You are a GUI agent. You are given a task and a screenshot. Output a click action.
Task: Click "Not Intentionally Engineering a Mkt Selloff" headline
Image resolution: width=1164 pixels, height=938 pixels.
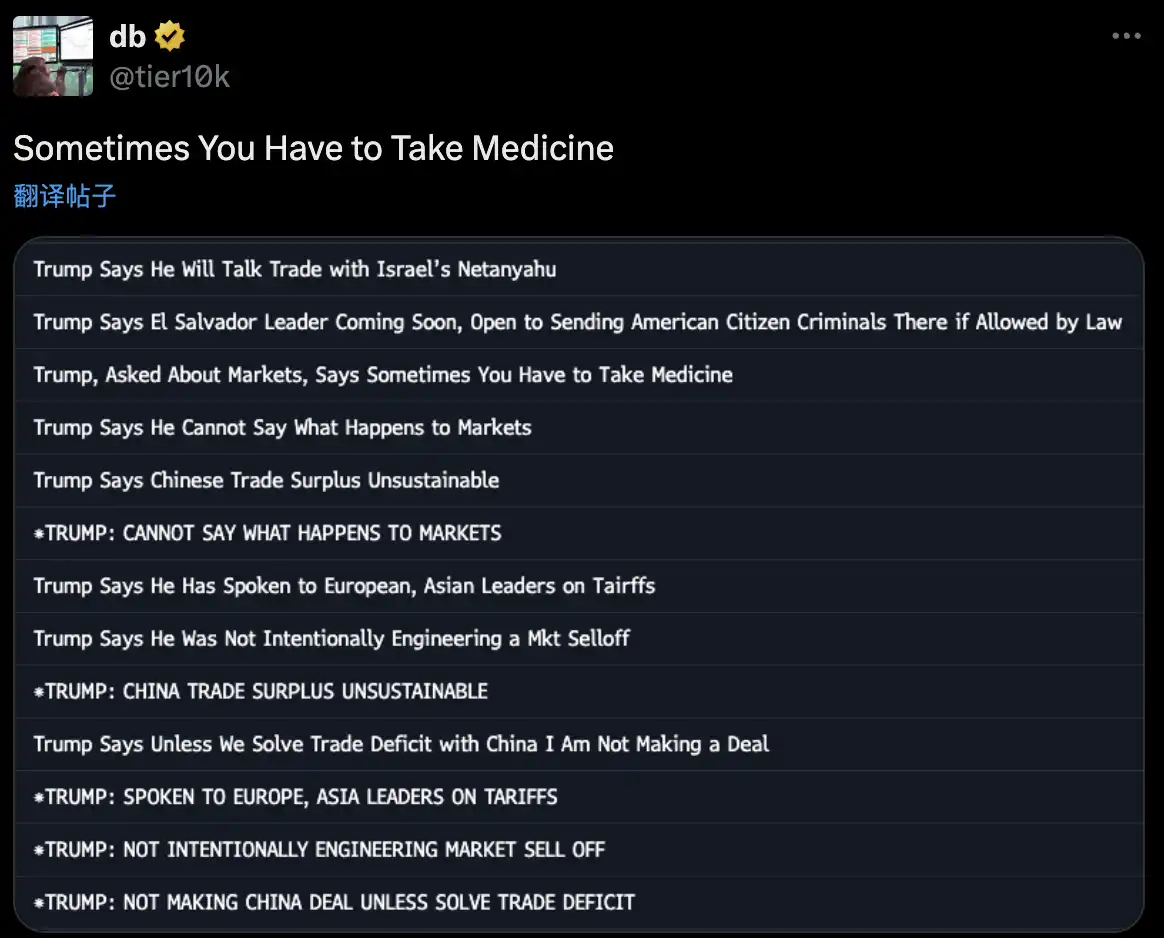coord(331,639)
